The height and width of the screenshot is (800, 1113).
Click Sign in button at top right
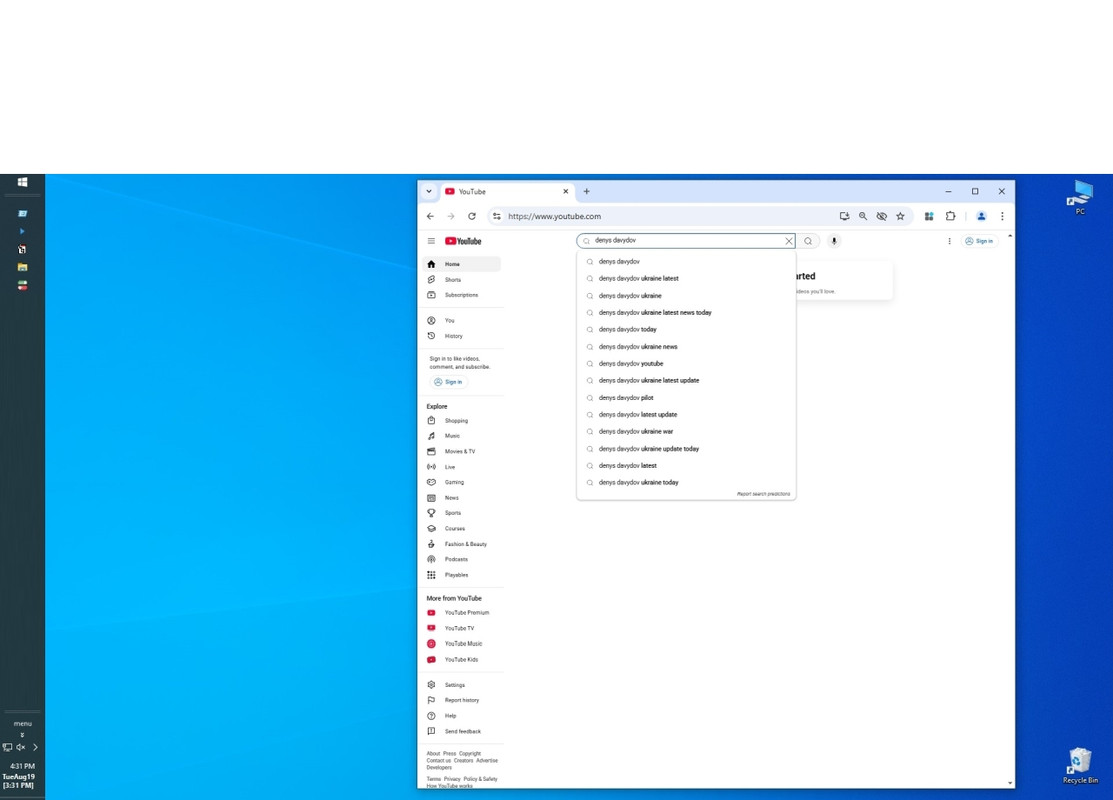coord(980,241)
